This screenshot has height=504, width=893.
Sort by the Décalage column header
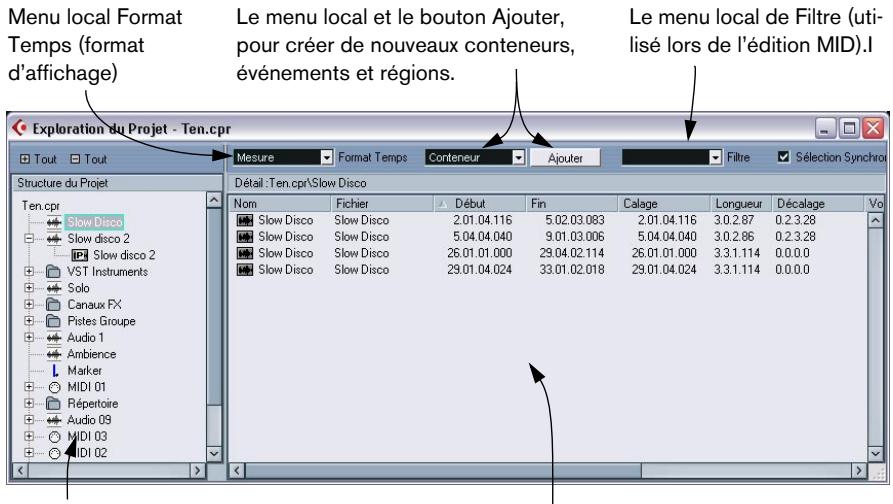(818, 203)
